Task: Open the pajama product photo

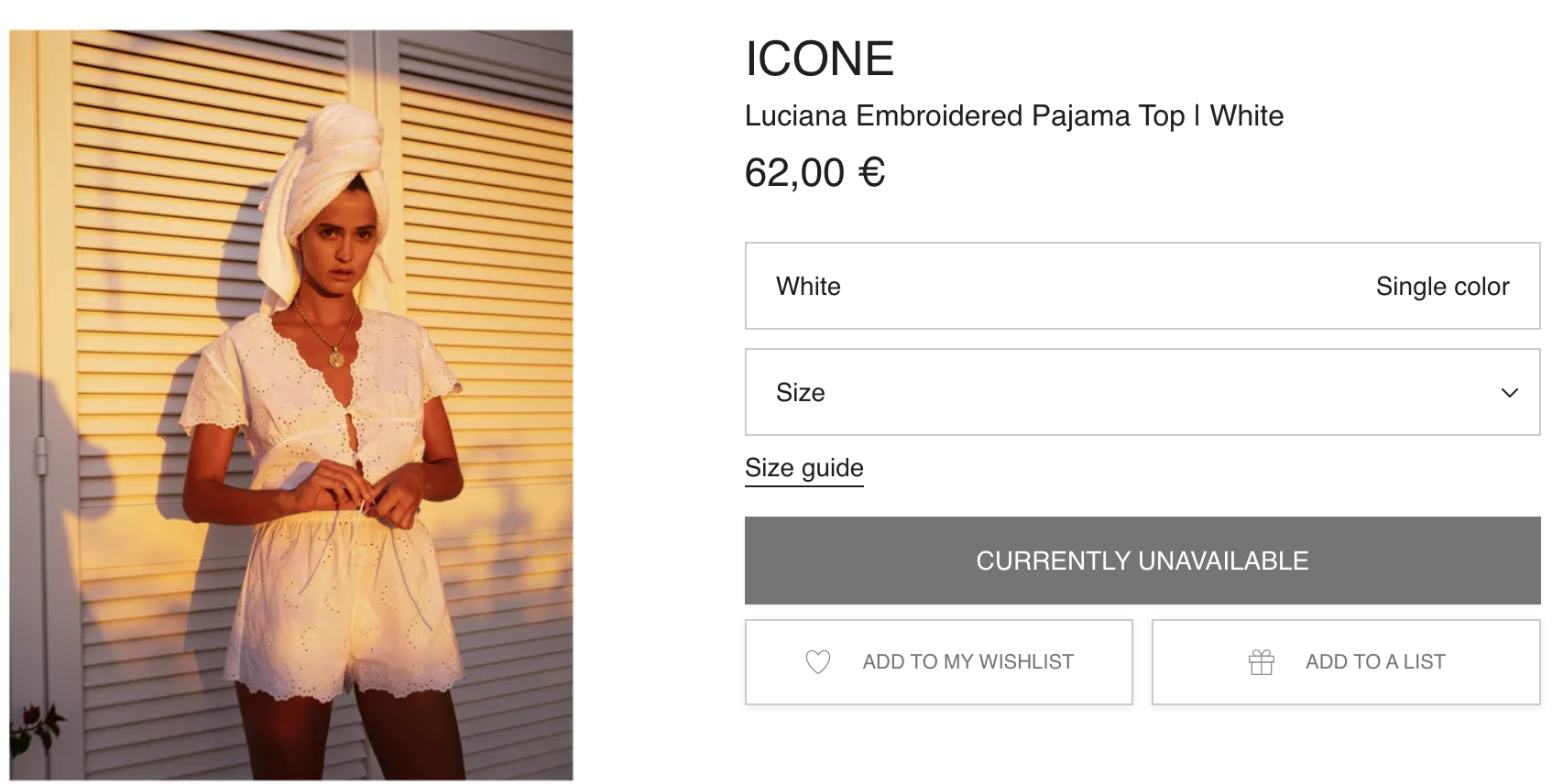Action: point(291,405)
